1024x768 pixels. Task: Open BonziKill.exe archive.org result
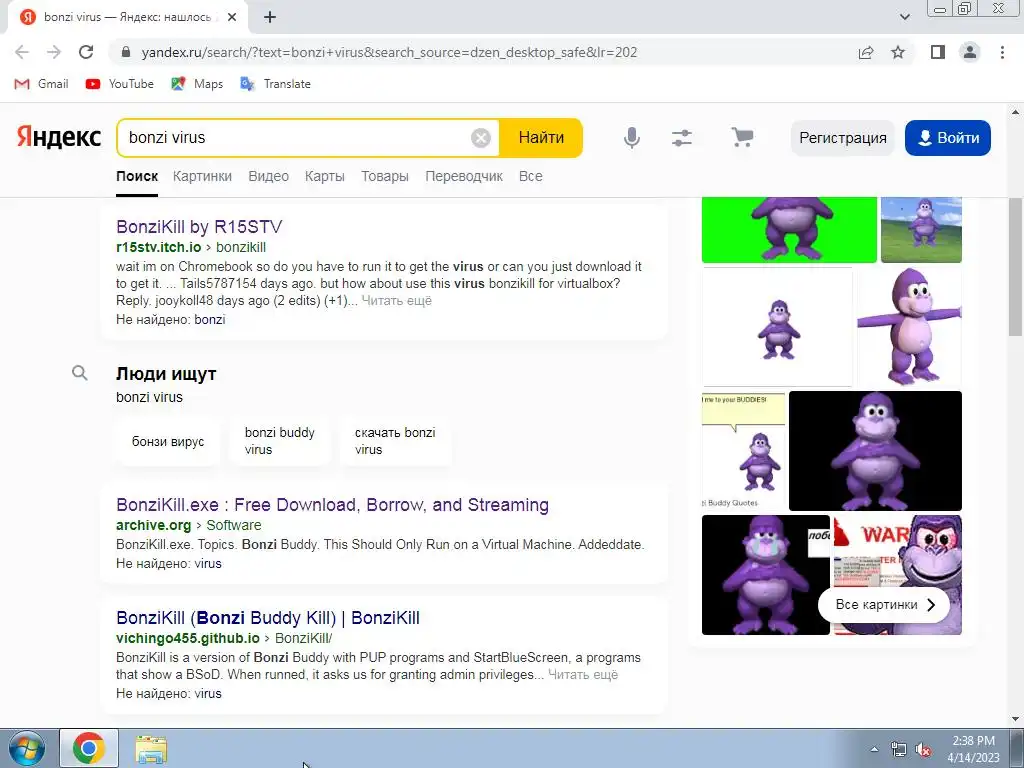point(332,505)
